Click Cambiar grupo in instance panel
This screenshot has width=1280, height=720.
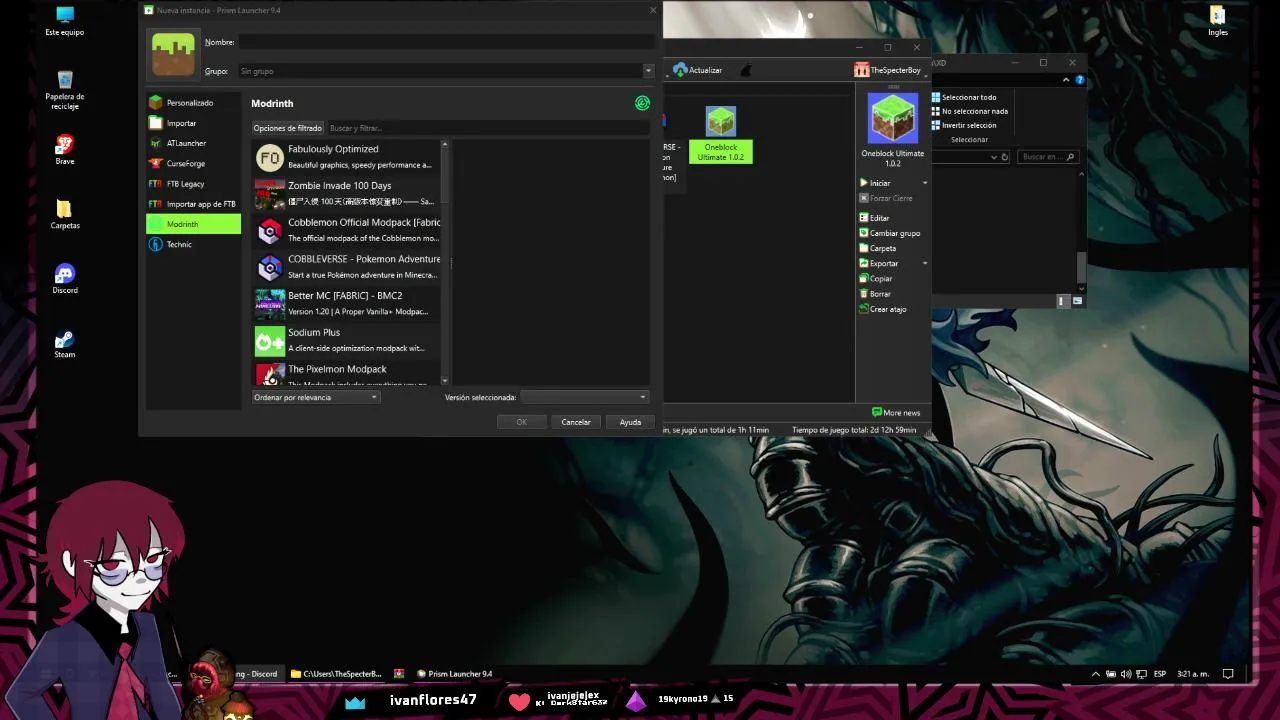pyautogui.click(x=890, y=233)
